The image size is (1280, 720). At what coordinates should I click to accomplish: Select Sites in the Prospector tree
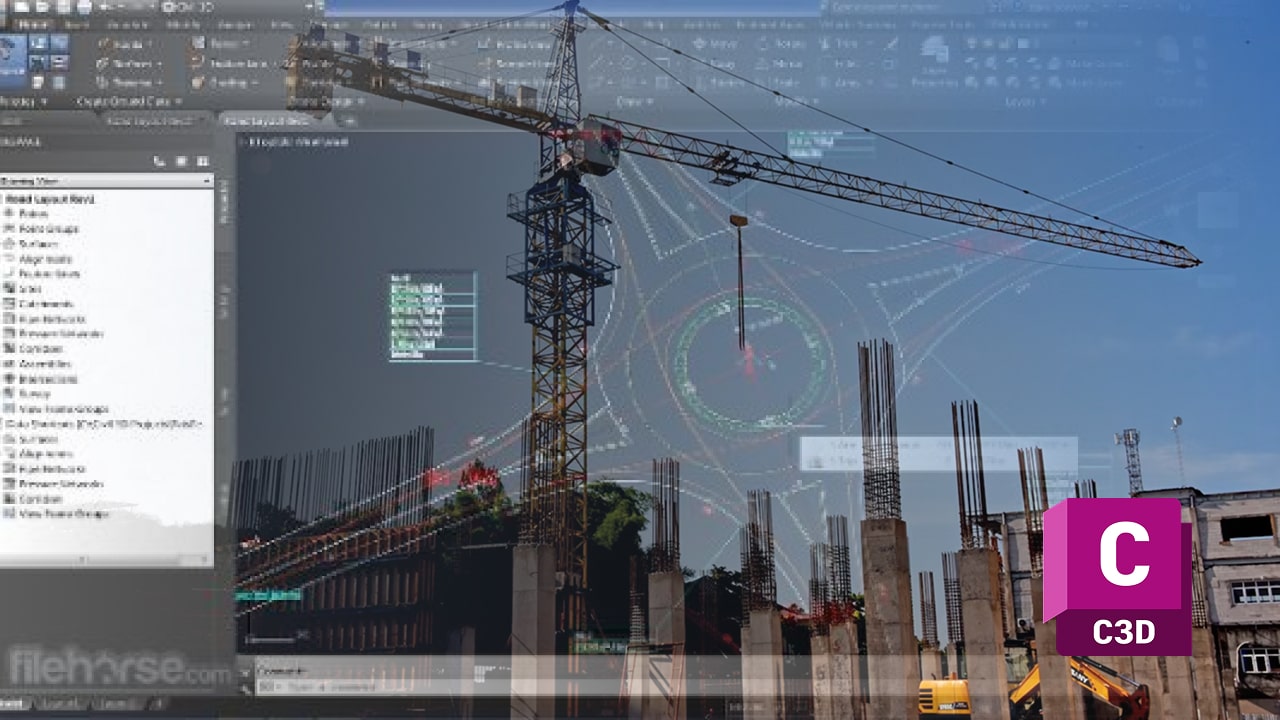pyautogui.click(x=29, y=289)
